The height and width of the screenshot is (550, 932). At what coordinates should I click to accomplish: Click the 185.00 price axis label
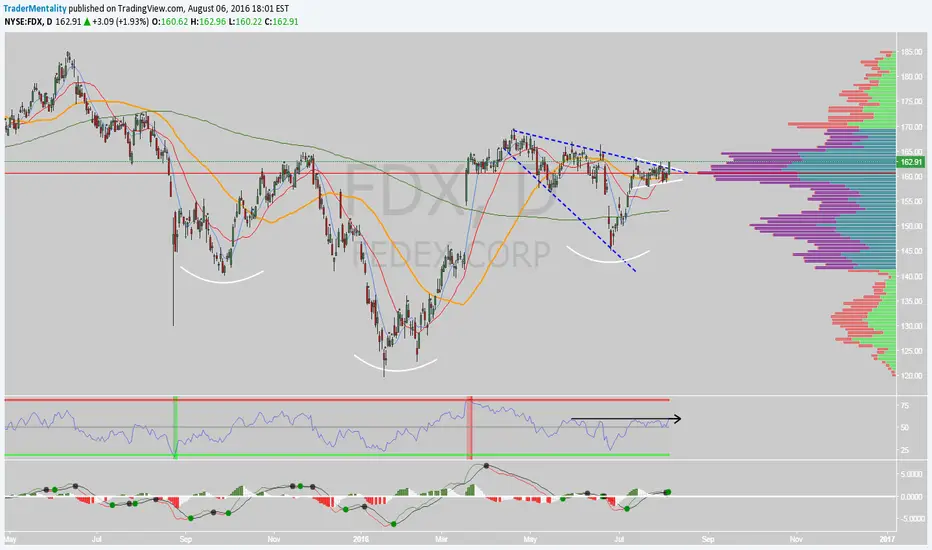pos(911,52)
